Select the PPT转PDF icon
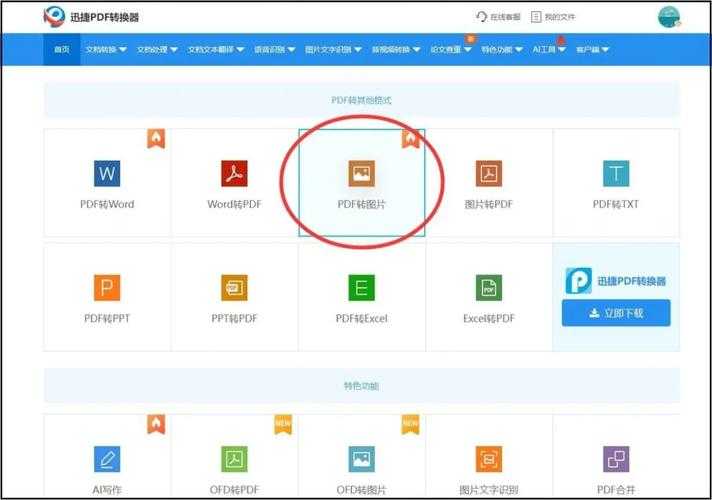The image size is (712, 500). click(x=234, y=287)
